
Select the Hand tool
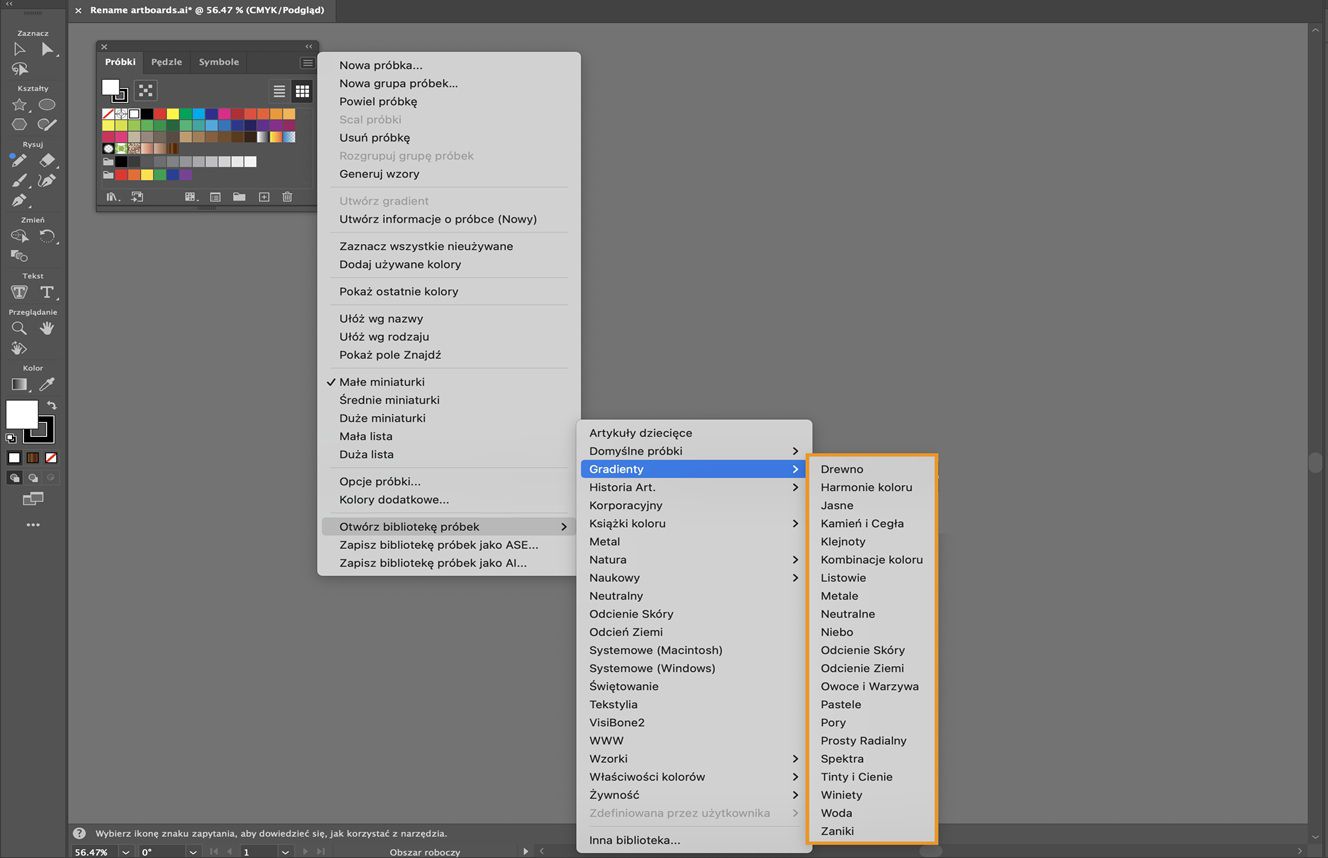pos(47,328)
